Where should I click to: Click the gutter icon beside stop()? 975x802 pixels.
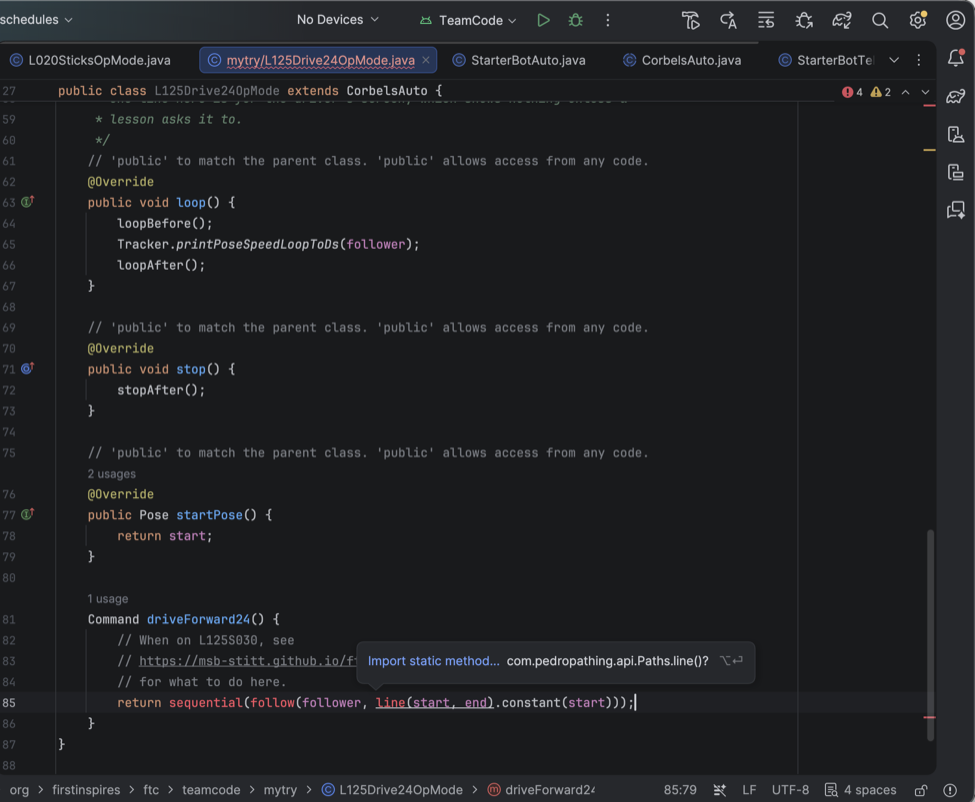[x=27, y=369]
